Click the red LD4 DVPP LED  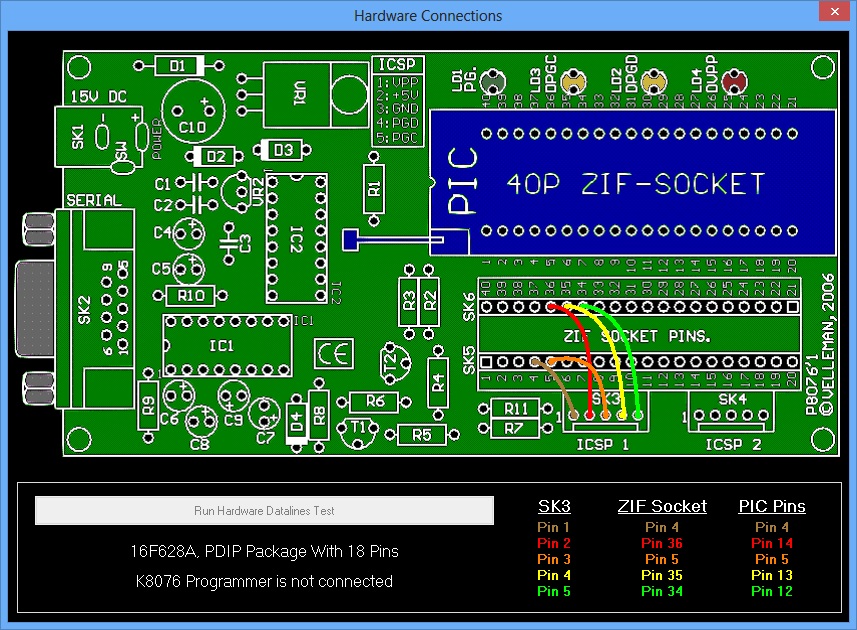[x=734, y=83]
